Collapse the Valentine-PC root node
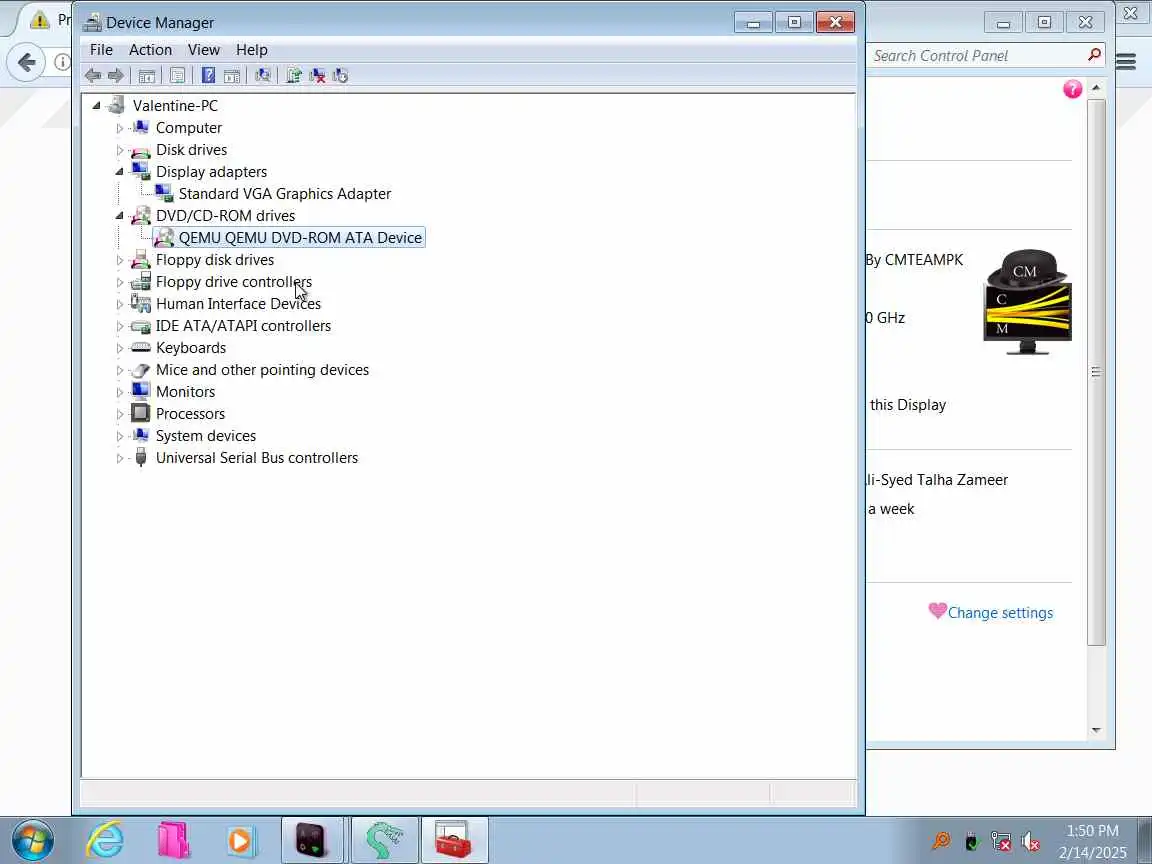The height and width of the screenshot is (864, 1152). (x=96, y=106)
